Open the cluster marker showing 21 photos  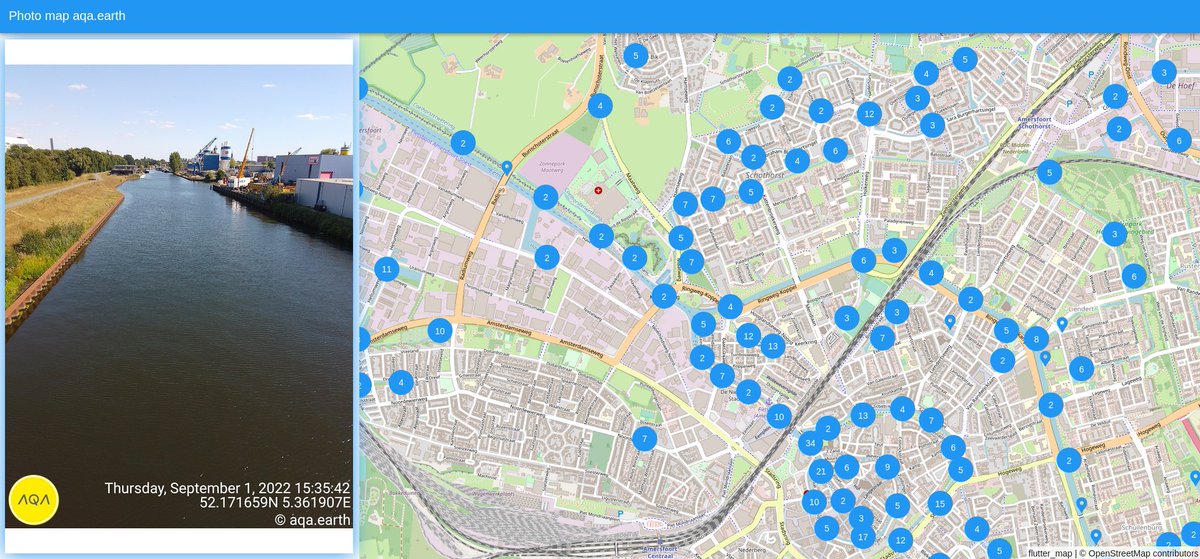pyautogui.click(x=820, y=472)
